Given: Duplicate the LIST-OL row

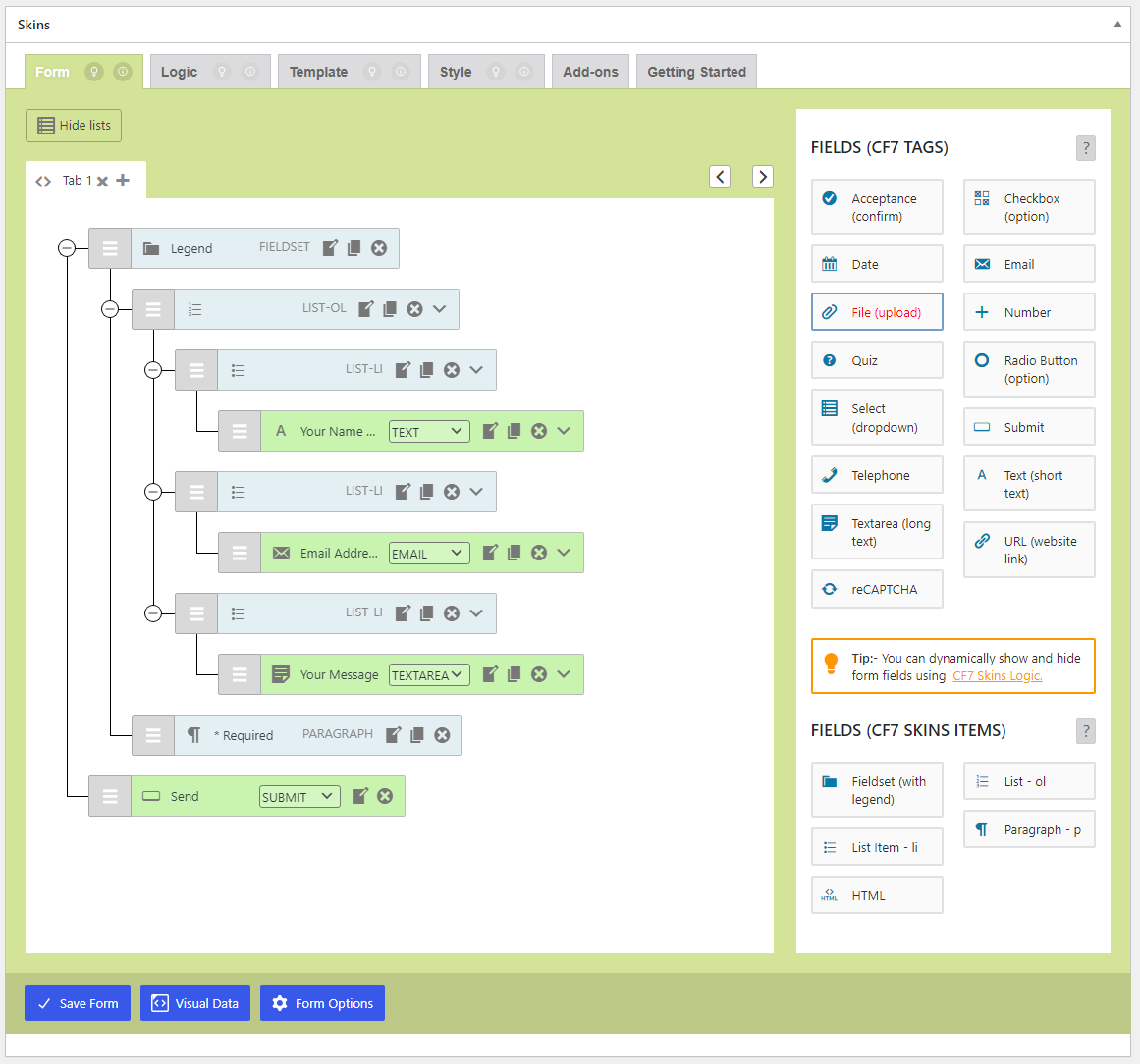Looking at the screenshot, I should point(390,309).
